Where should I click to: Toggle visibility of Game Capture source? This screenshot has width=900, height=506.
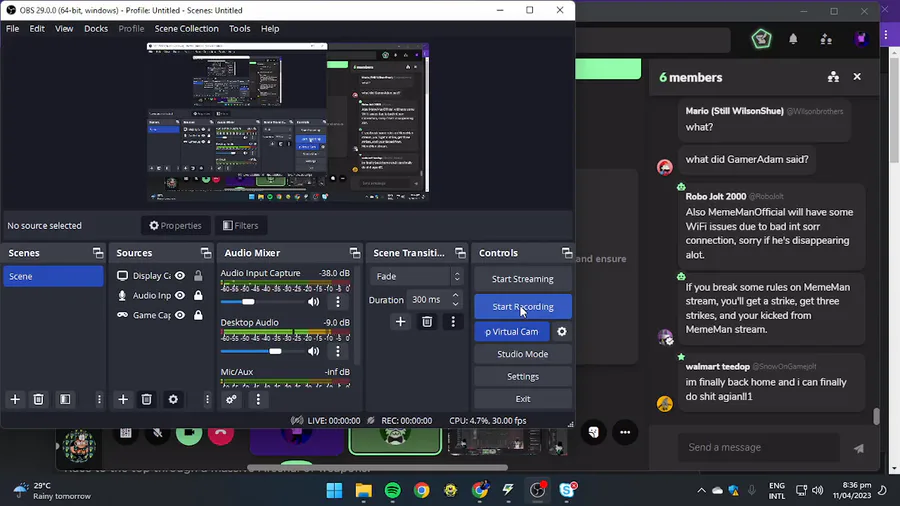[180, 315]
